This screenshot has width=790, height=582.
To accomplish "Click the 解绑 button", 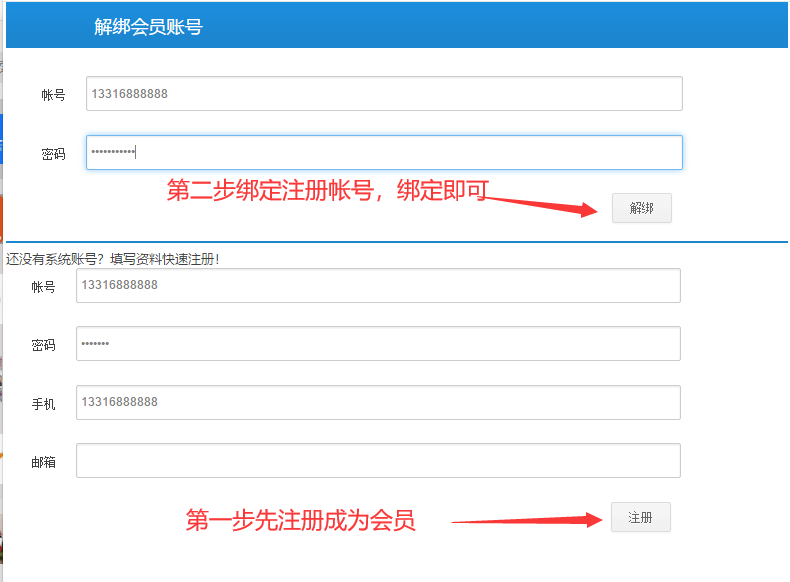I will (641, 208).
